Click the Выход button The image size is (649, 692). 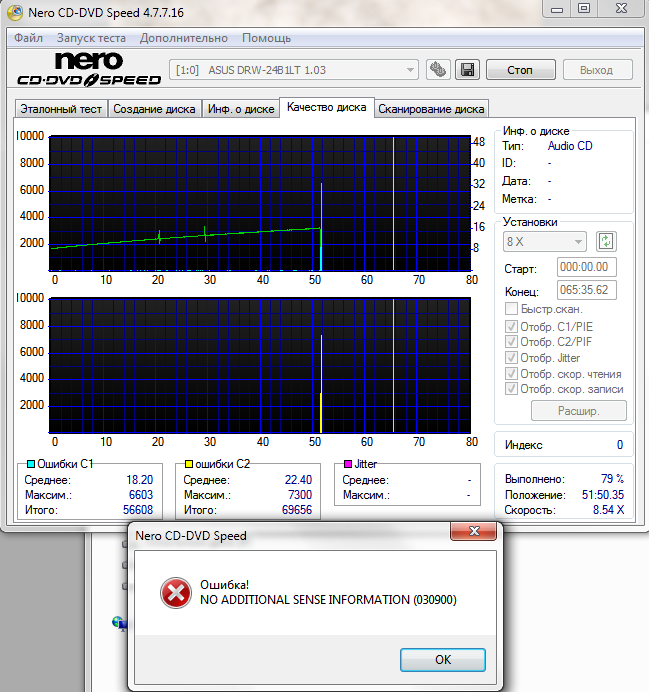[596, 70]
